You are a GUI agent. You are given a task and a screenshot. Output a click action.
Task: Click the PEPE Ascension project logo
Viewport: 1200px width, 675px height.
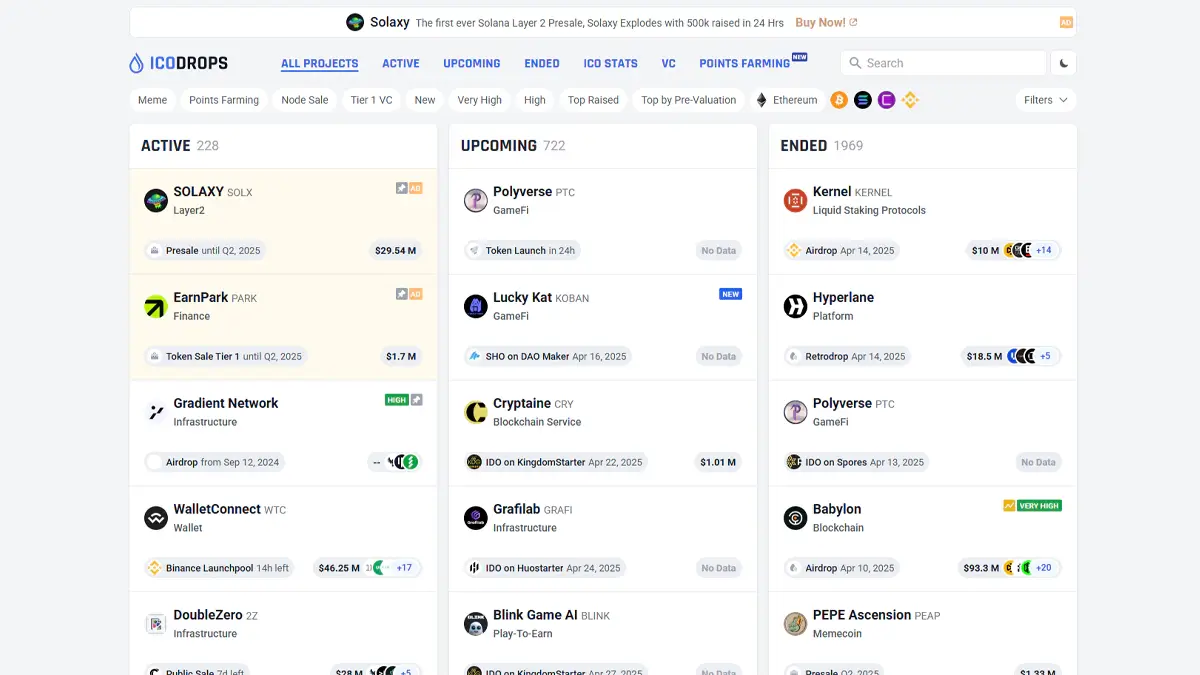[x=795, y=624]
